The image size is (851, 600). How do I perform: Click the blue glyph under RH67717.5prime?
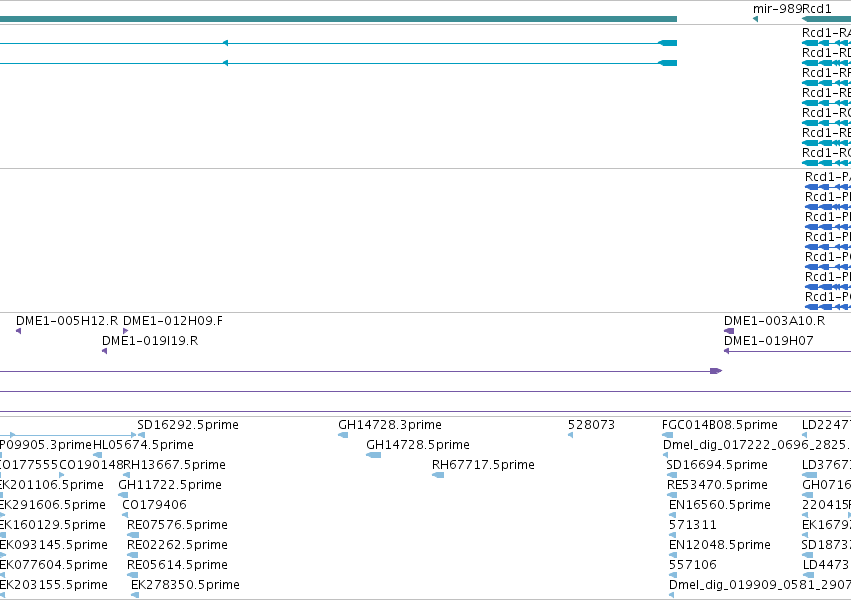click(438, 475)
